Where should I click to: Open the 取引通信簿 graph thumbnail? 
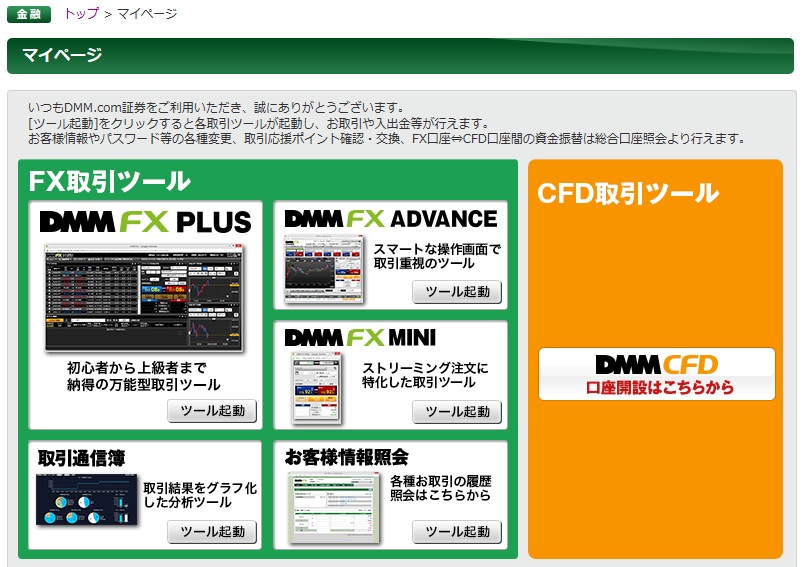(x=87, y=499)
